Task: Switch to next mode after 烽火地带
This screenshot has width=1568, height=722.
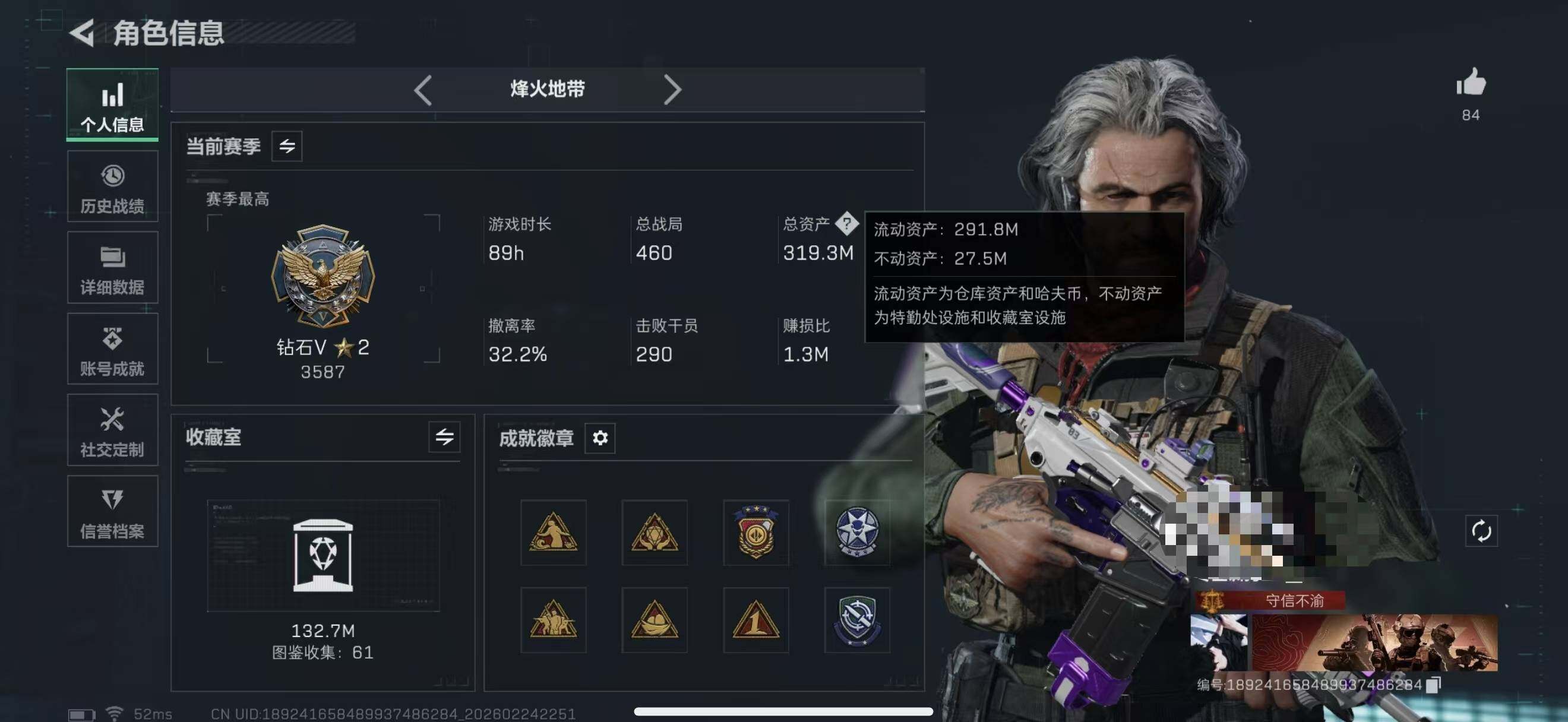Action: (672, 90)
